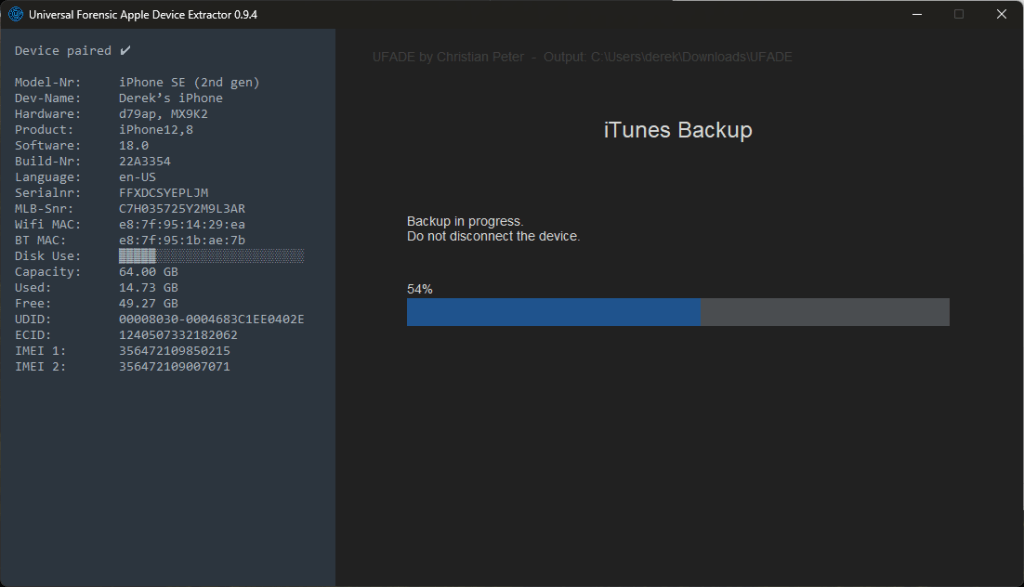This screenshot has width=1024, height=587.
Task: Click the gray unfilled part of progress bar
Action: pos(824,312)
